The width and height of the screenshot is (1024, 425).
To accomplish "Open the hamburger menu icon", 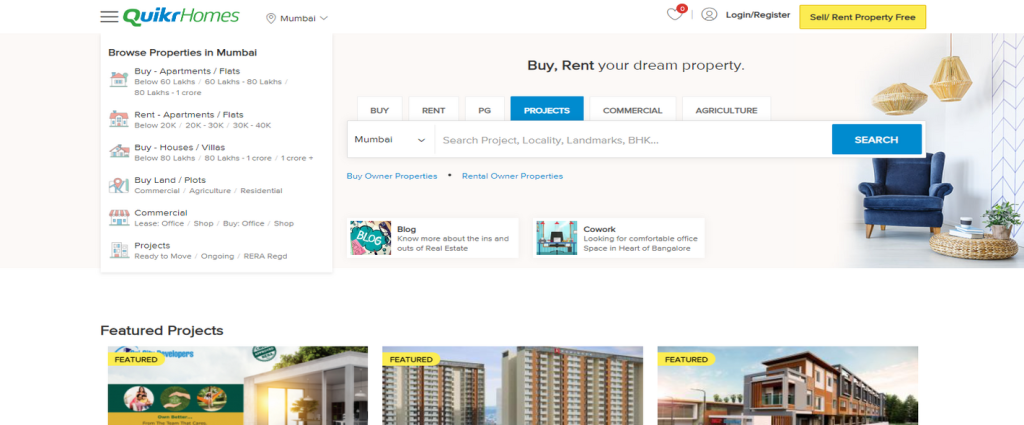I will pyautogui.click(x=109, y=17).
